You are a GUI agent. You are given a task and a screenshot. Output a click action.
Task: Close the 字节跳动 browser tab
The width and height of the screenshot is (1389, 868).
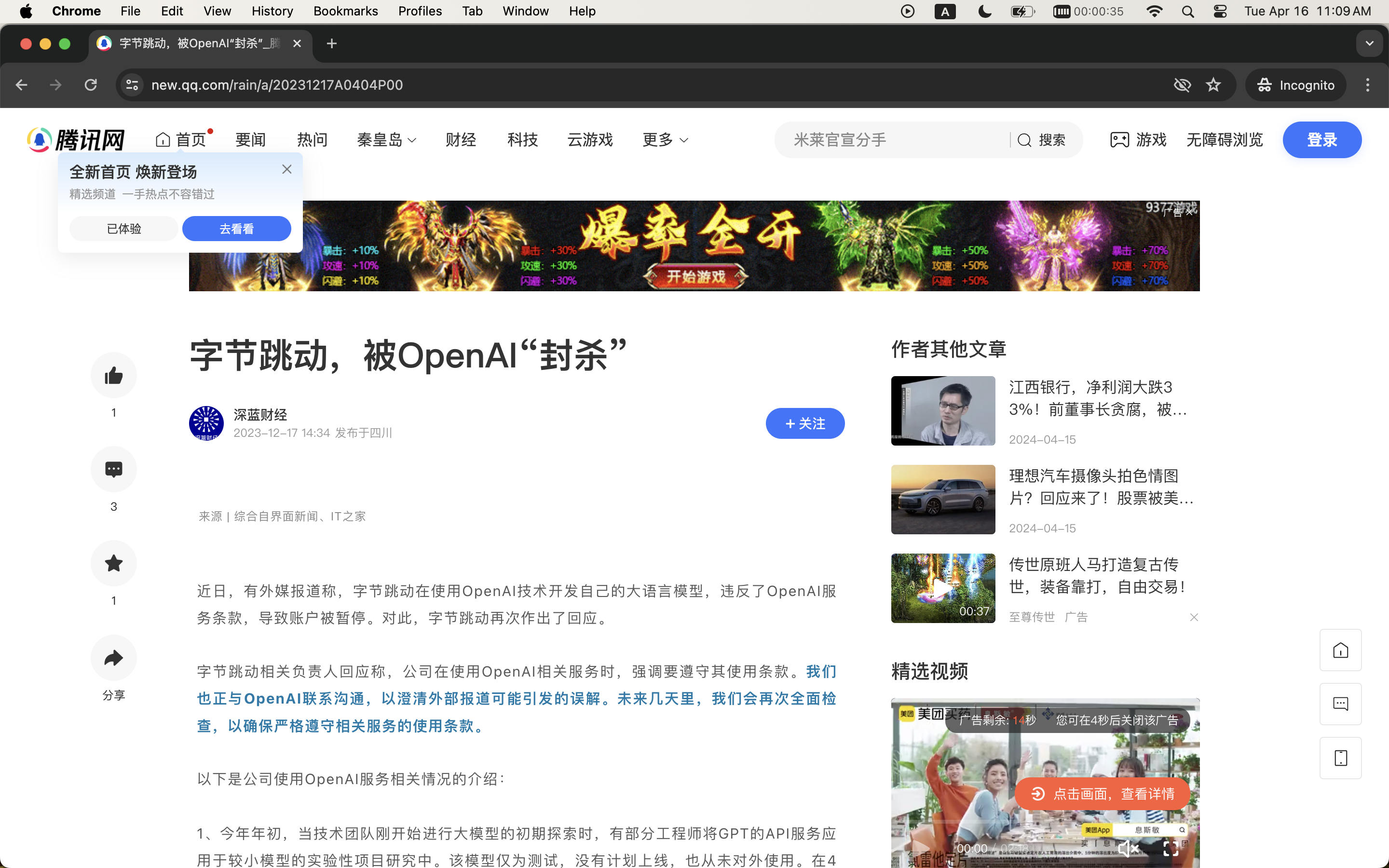click(297, 43)
